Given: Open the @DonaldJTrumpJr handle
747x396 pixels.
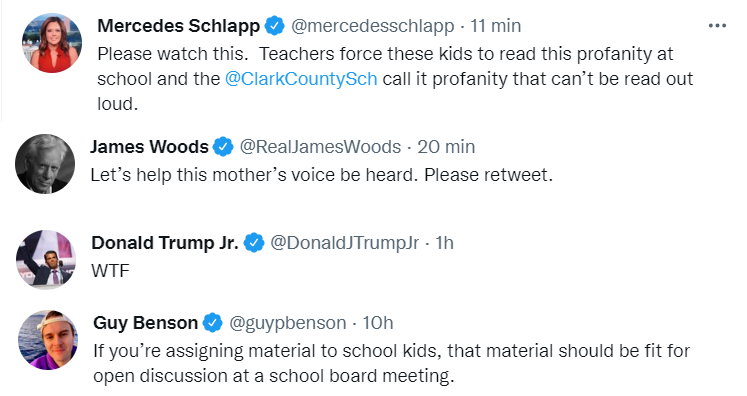Looking at the screenshot, I should [345, 243].
